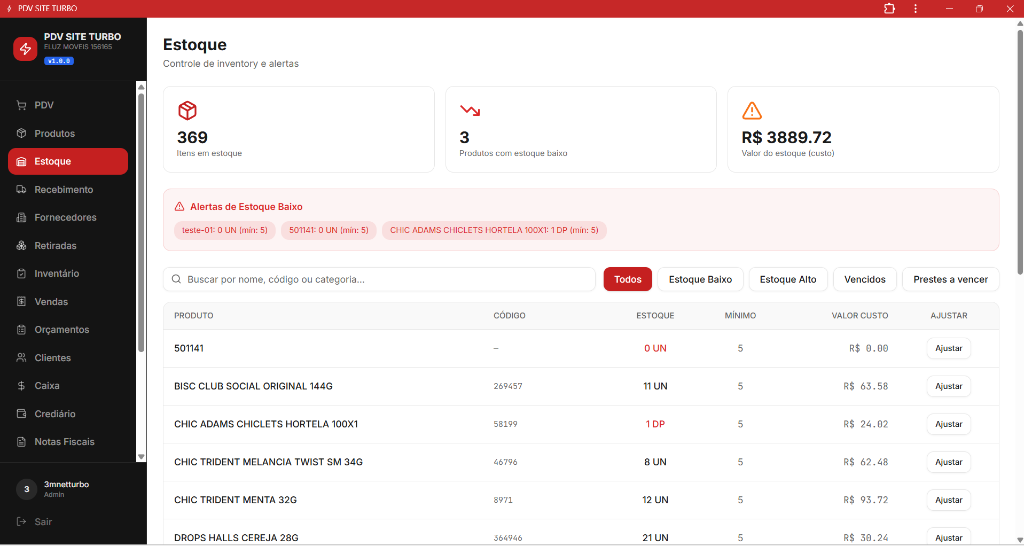Click the 12 UN stock cell

pyautogui.click(x=655, y=500)
